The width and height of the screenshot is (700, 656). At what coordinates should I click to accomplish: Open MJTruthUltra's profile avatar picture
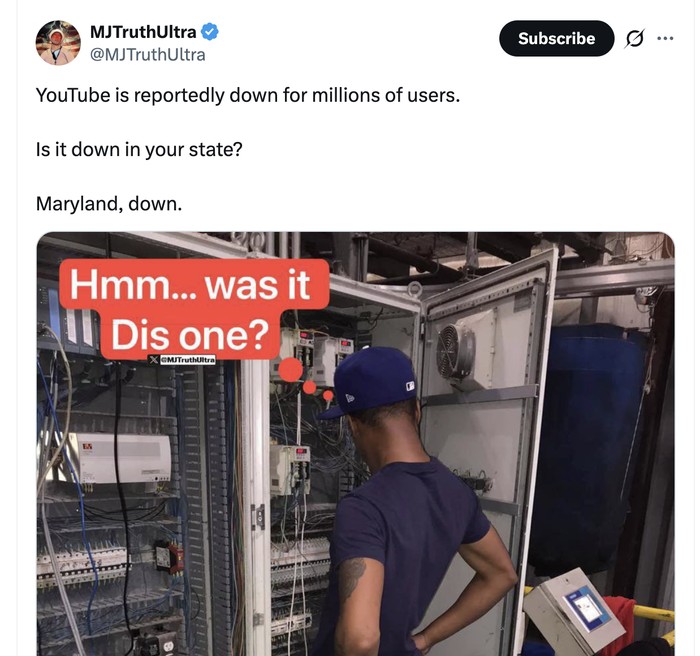tap(58, 42)
